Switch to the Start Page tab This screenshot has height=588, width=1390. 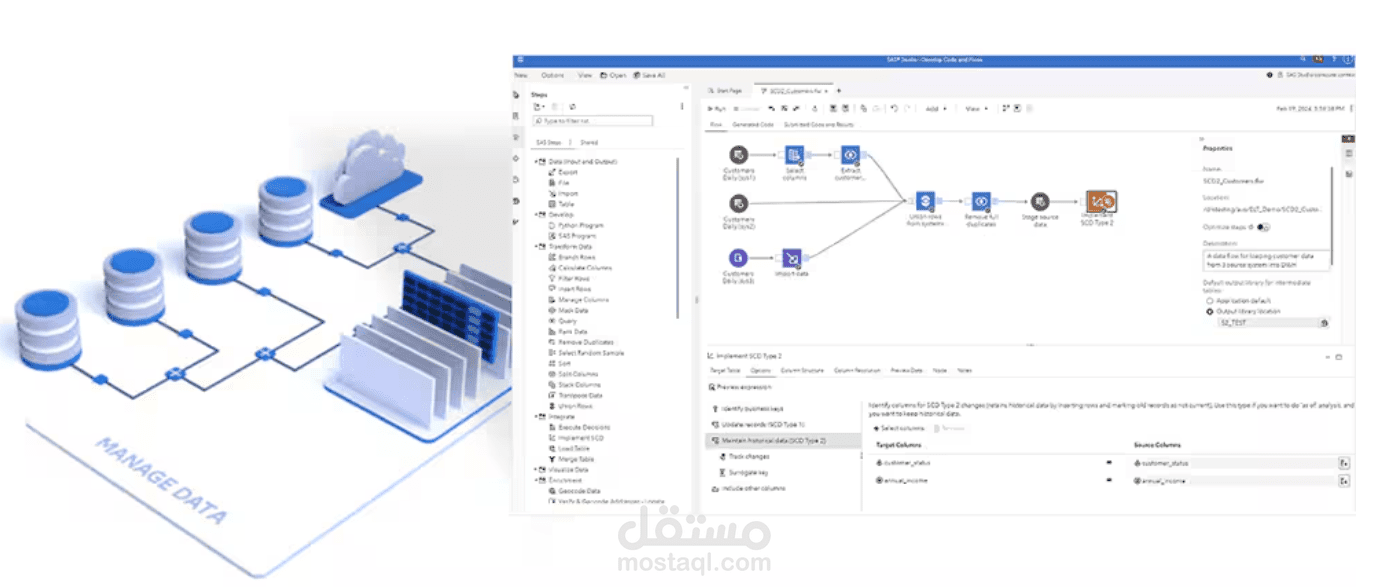(725, 90)
